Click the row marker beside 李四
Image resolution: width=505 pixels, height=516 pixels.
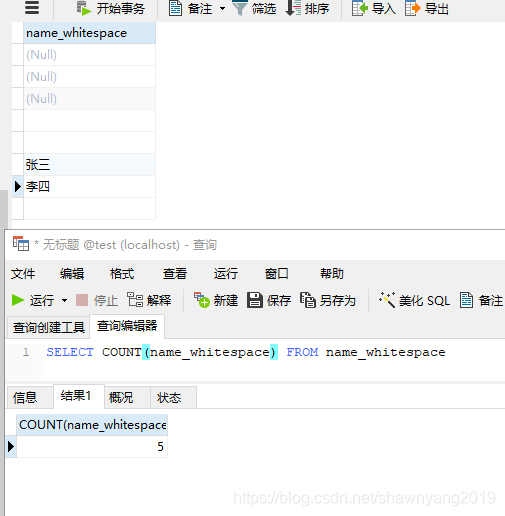(x=18, y=186)
